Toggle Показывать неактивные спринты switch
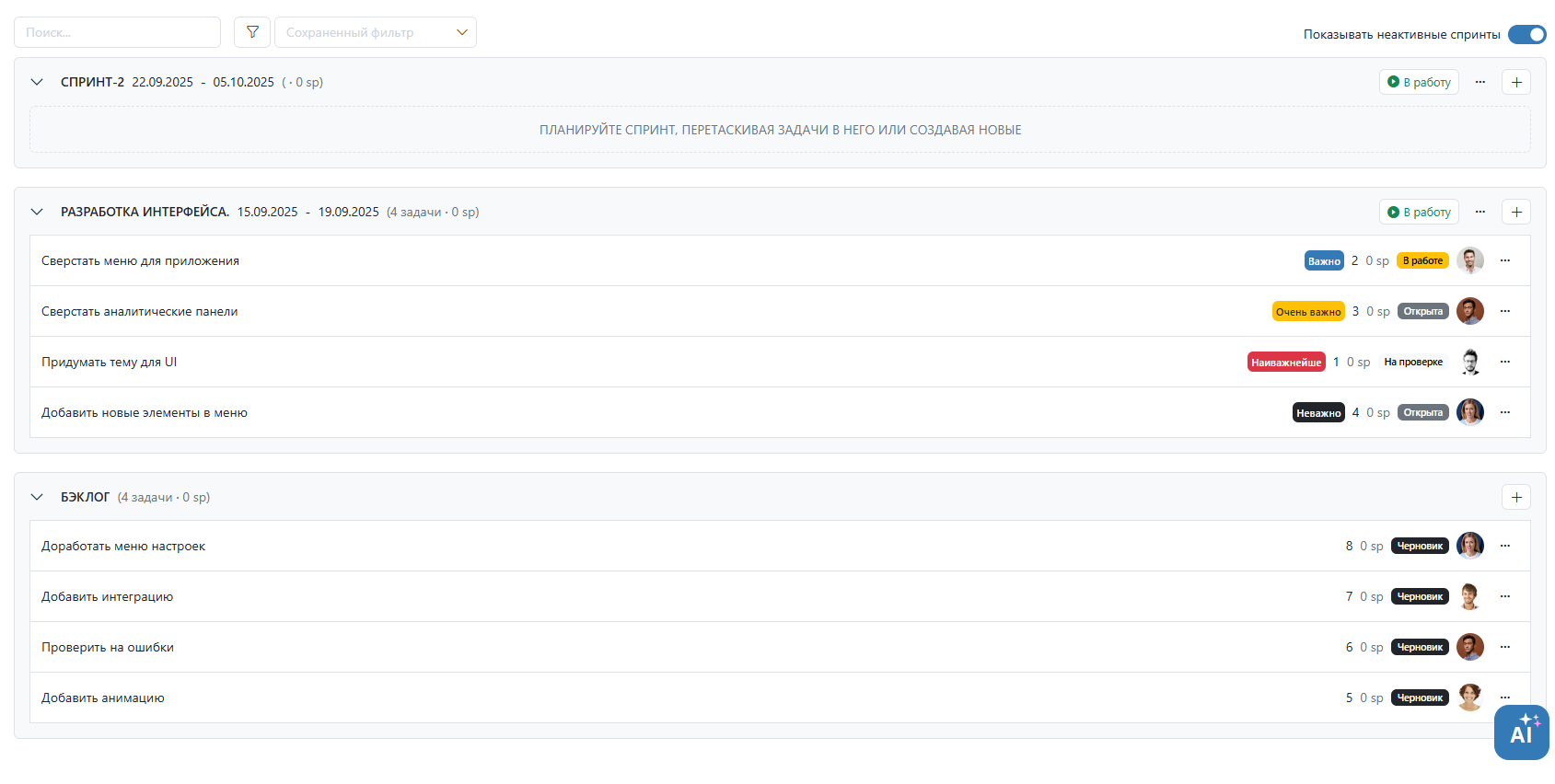This screenshot has height=784, width=1555. coord(1527,34)
